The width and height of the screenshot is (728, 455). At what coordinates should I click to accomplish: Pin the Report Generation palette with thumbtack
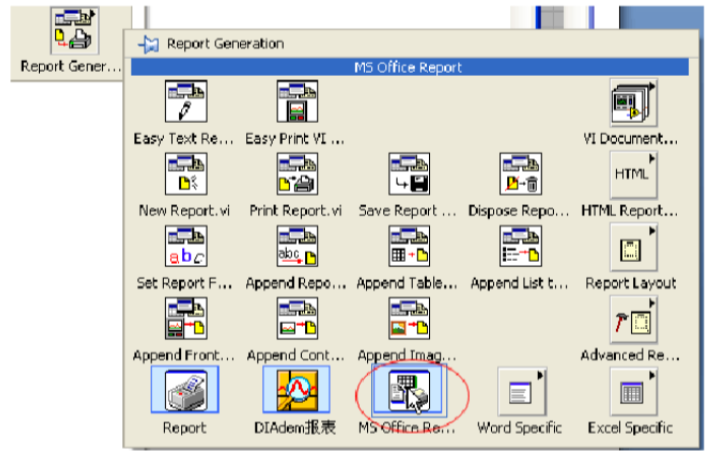click(x=150, y=44)
